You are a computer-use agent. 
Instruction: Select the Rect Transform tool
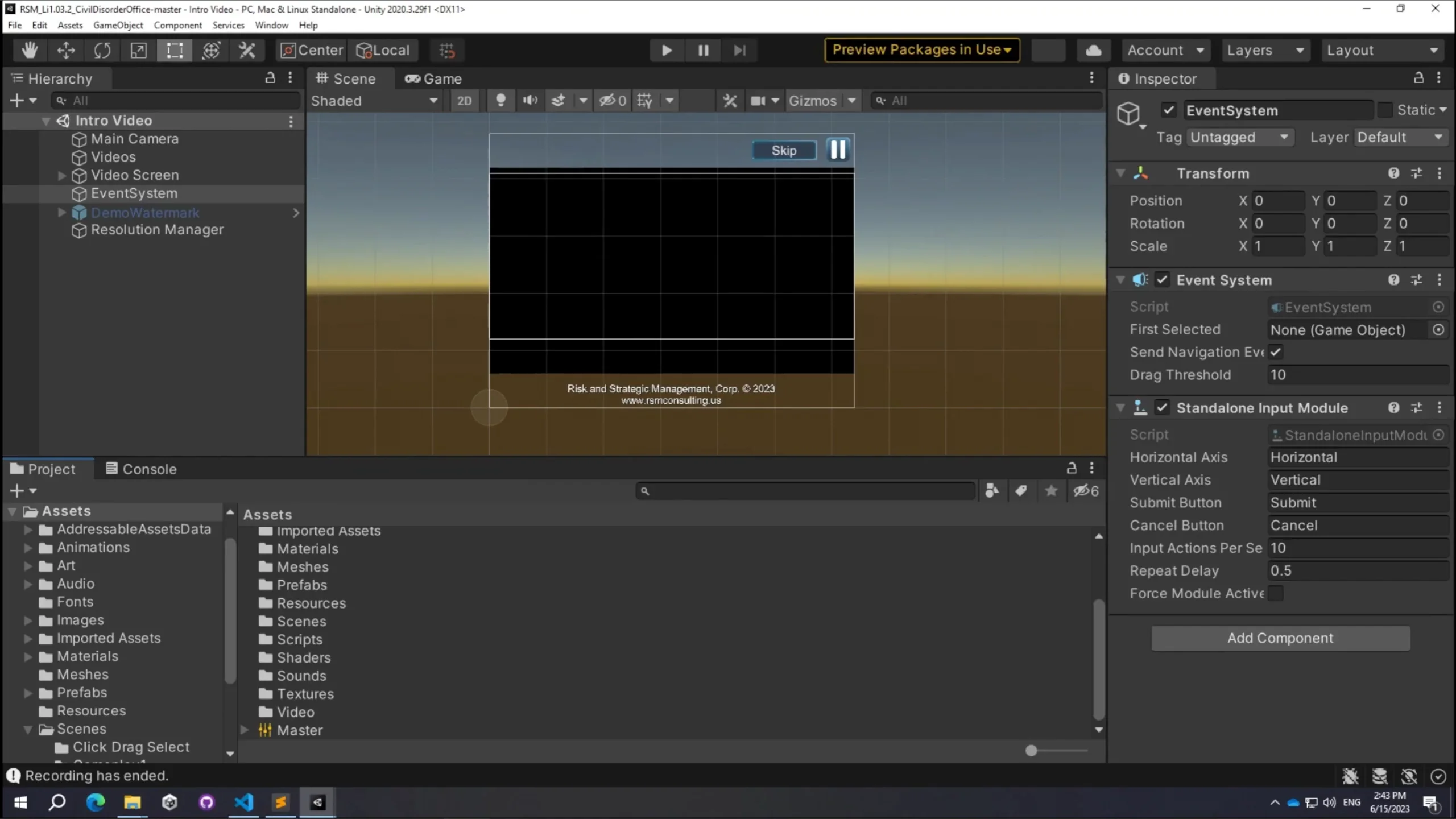click(175, 50)
